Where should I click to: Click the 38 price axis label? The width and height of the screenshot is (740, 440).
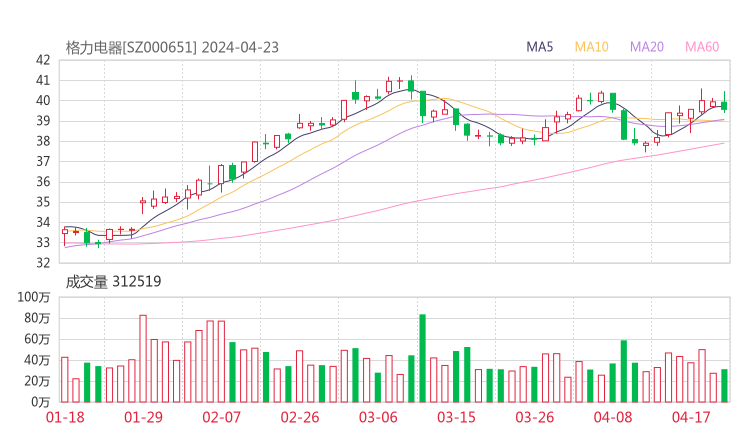click(x=43, y=141)
